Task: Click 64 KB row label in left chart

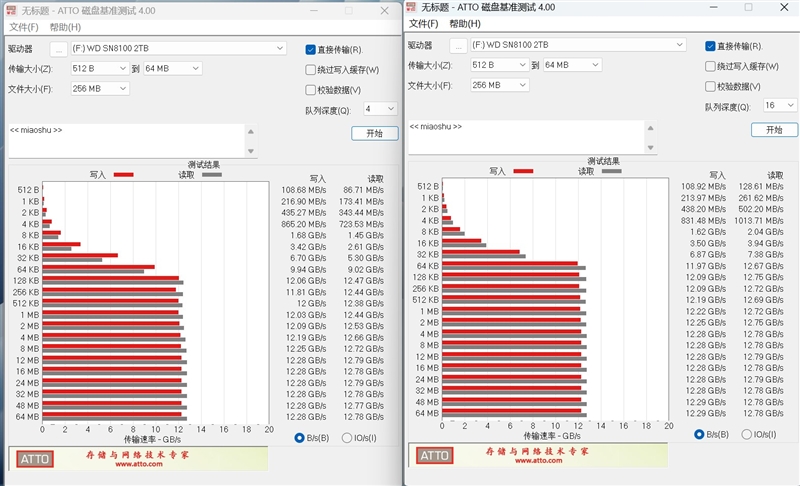Action: click(28, 269)
